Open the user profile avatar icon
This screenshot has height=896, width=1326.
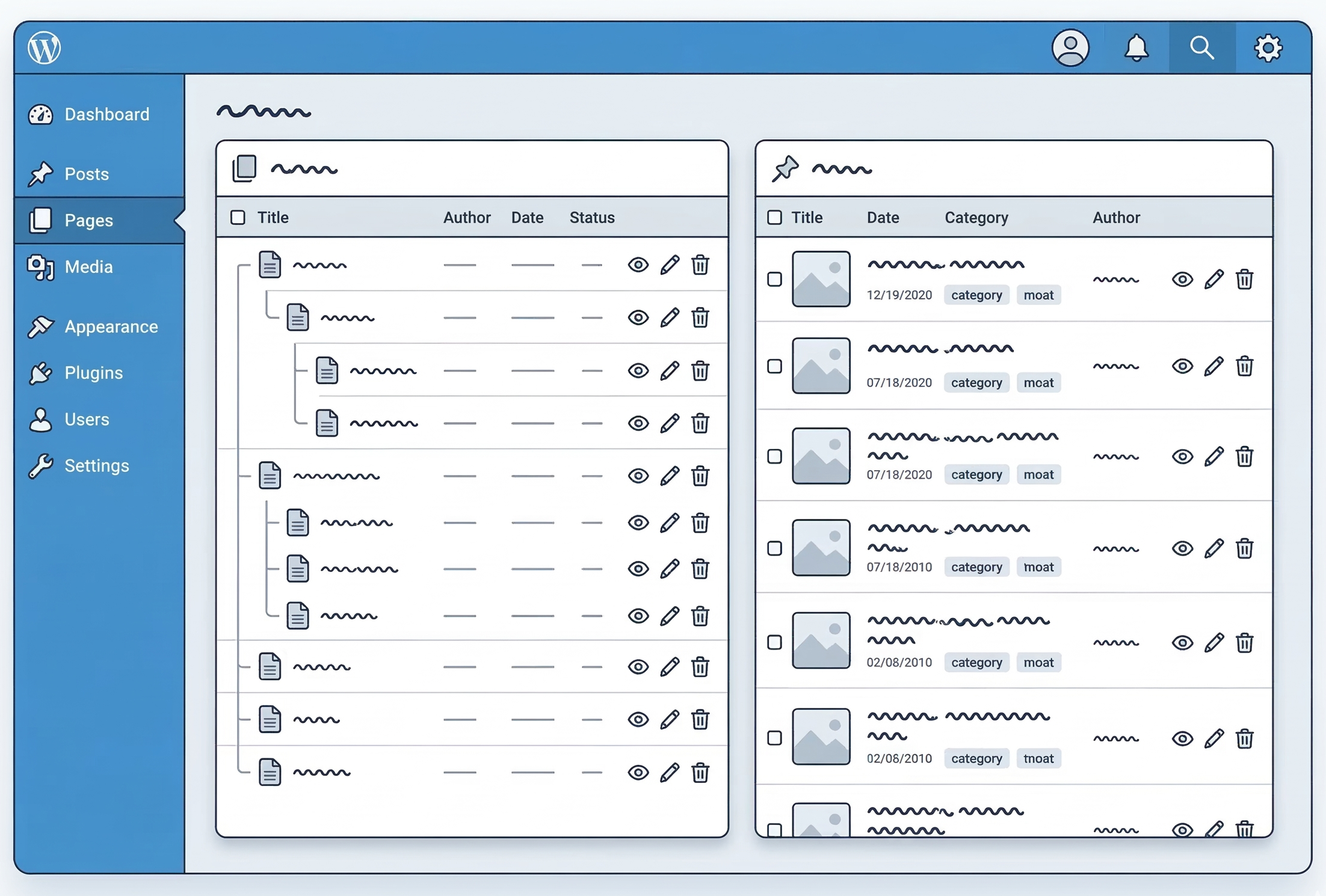[x=1070, y=48]
